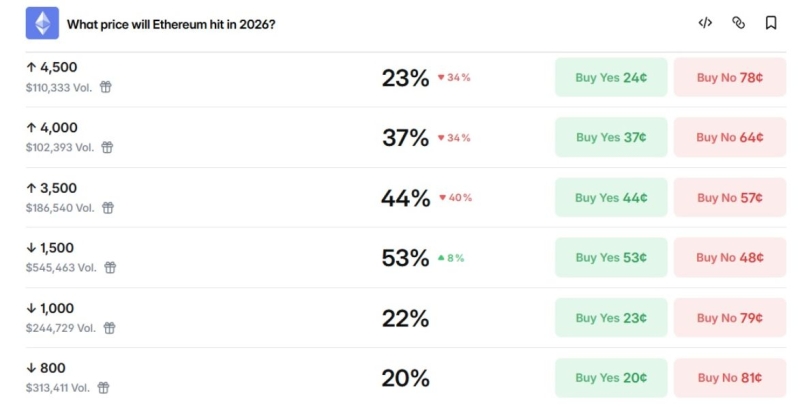
Task: Click gift icon in ↑ 4,000 row
Action: [107, 147]
